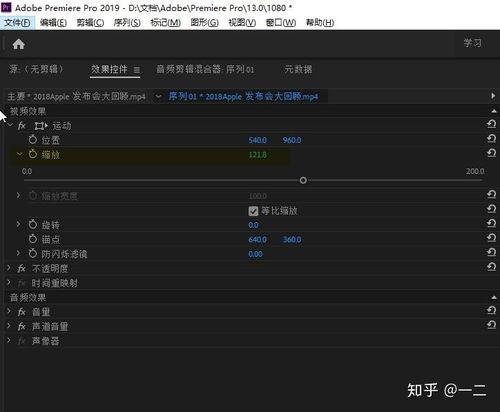Open the Effect Controls (效果控件) panel menu icon

pyautogui.click(x=137, y=70)
